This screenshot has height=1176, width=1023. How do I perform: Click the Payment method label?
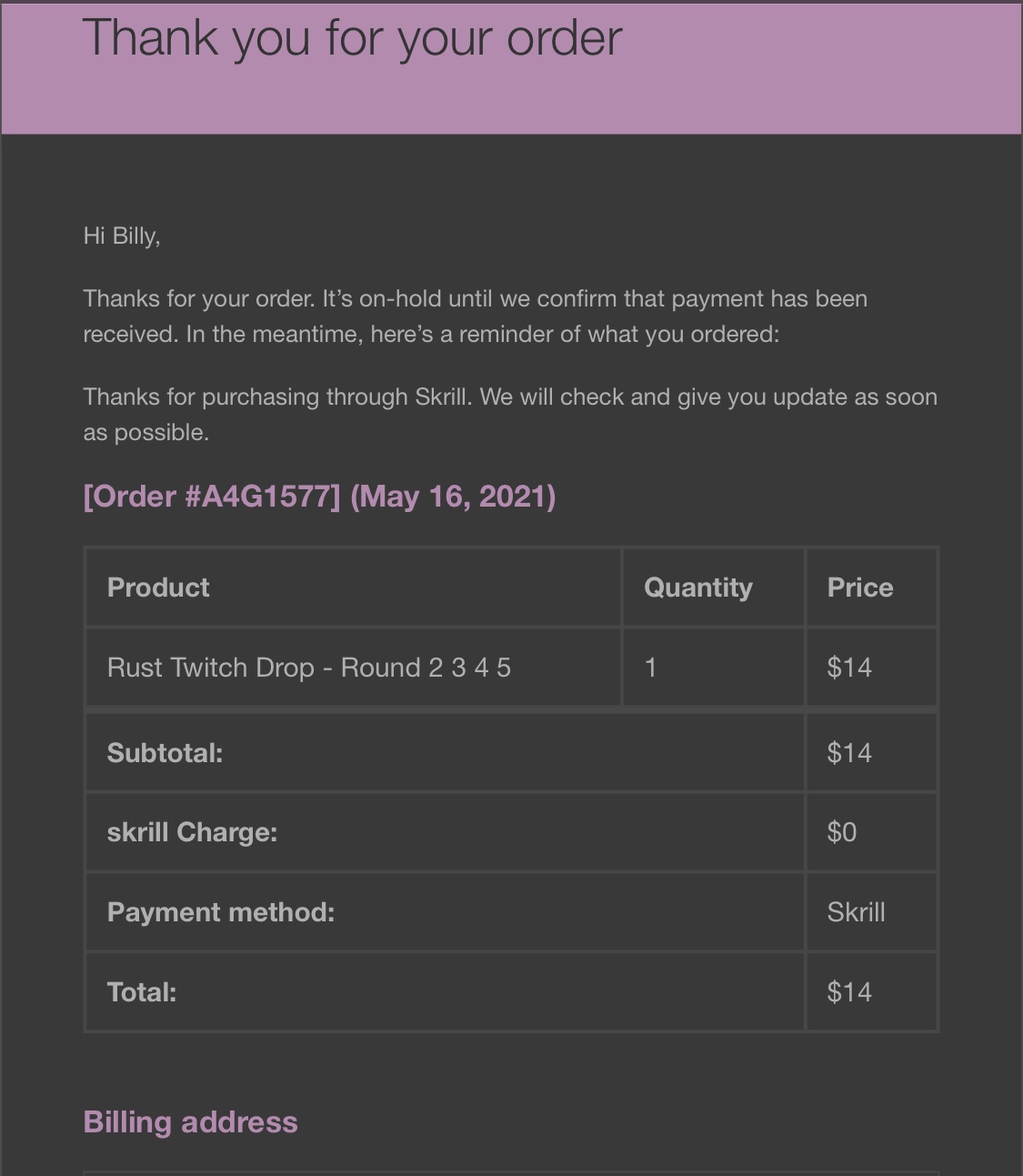point(221,912)
